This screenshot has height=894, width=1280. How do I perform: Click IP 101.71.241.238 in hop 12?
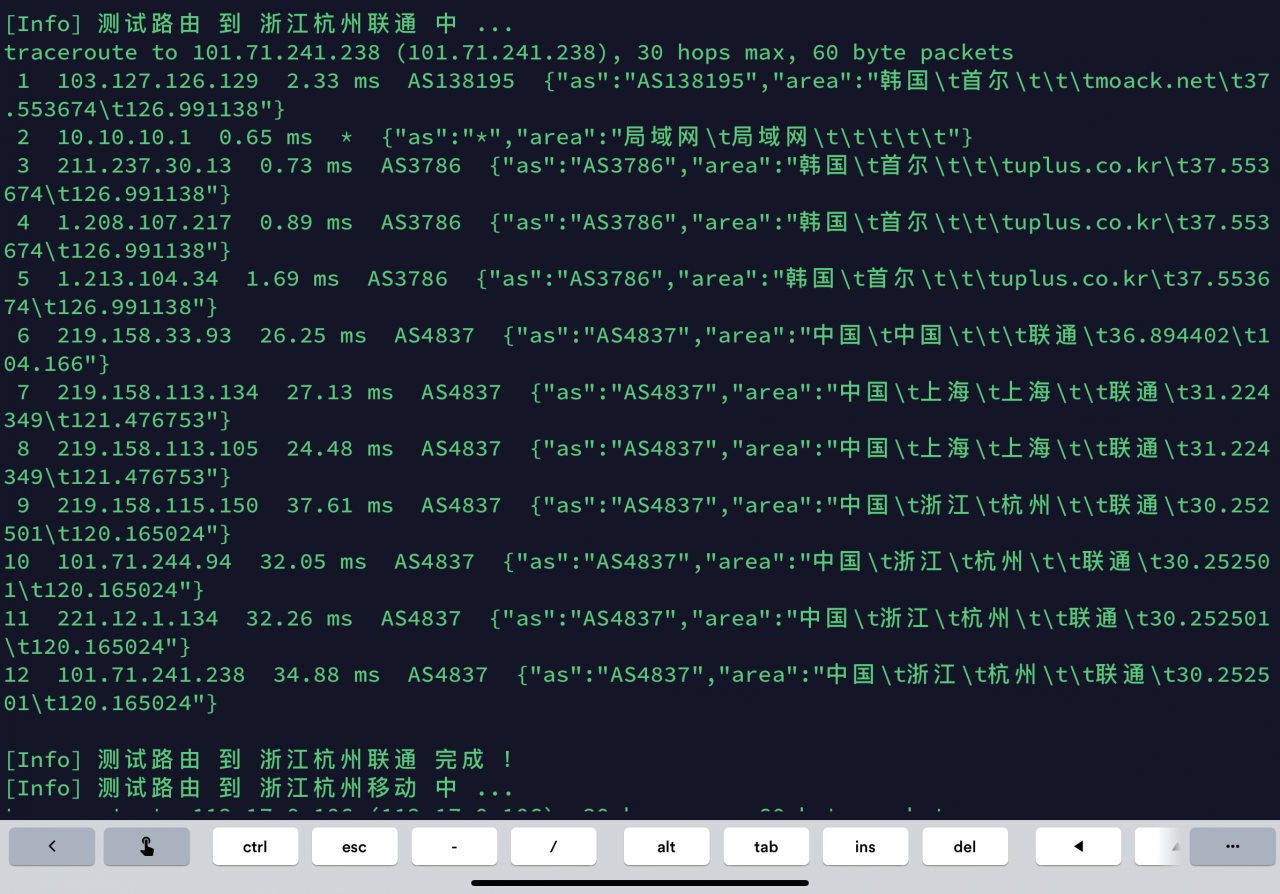pyautogui.click(x=151, y=676)
